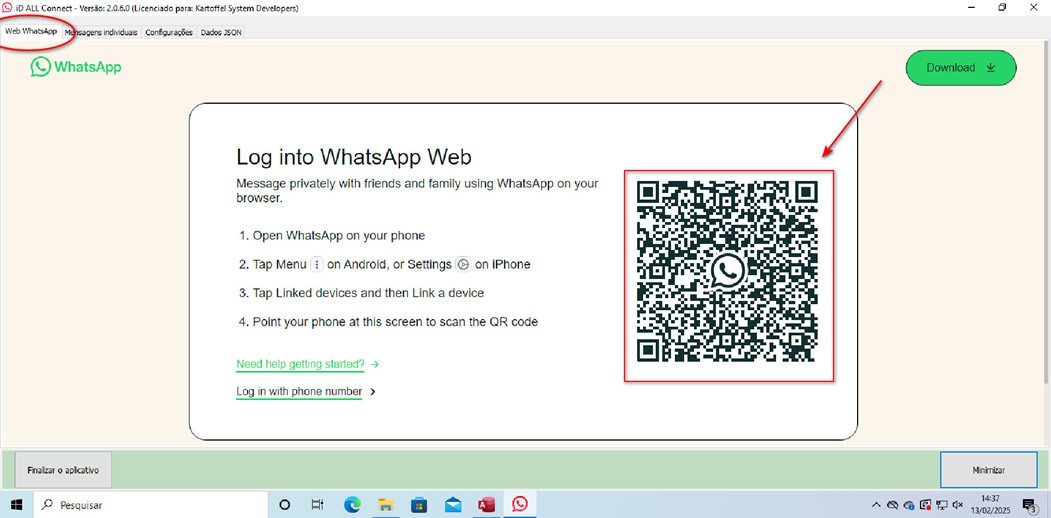Viewport: 1051px width, 518px height.
Task: Click the QR code image
Action: [728, 273]
